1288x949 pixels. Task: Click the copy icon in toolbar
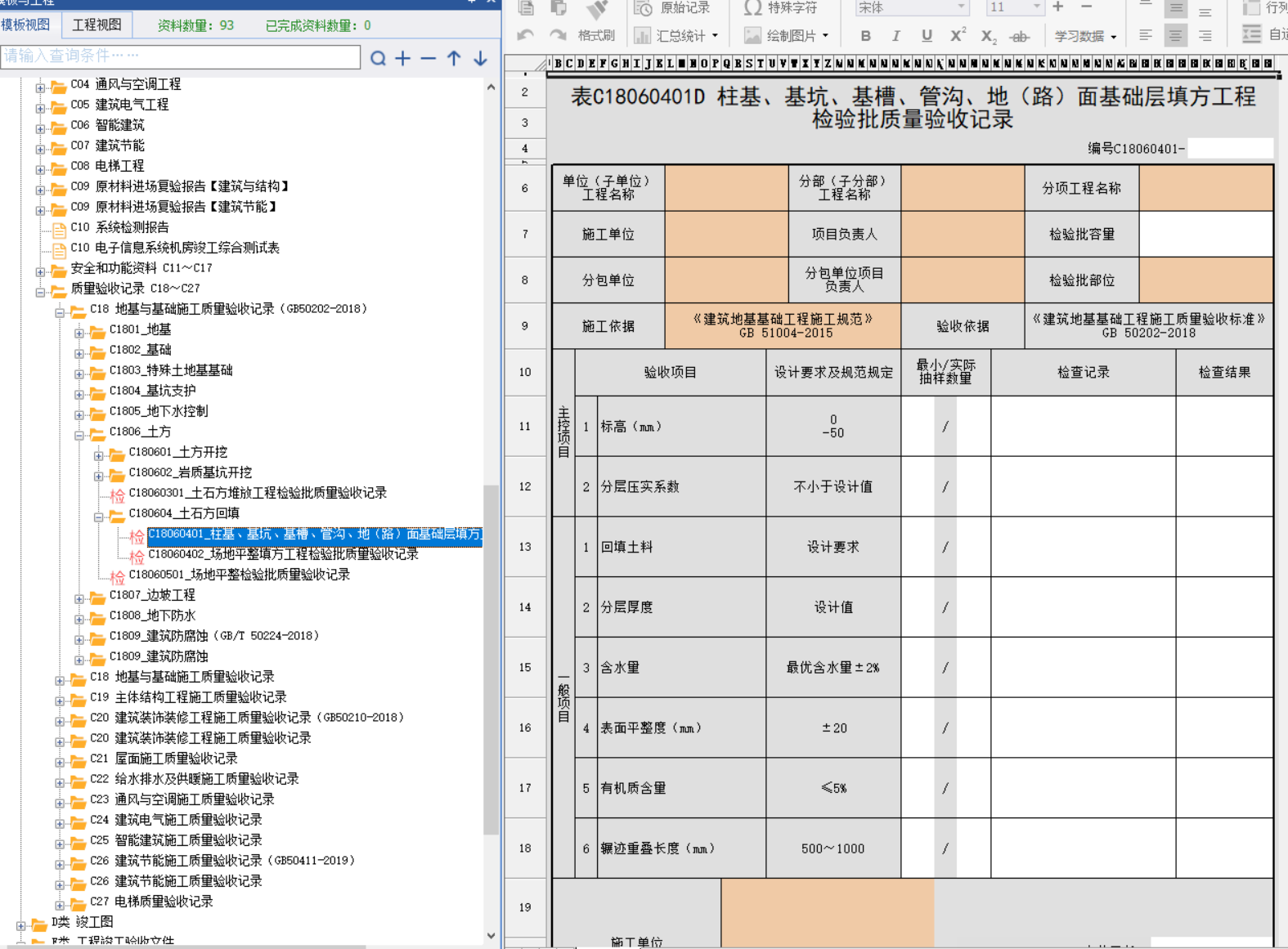coord(526,7)
